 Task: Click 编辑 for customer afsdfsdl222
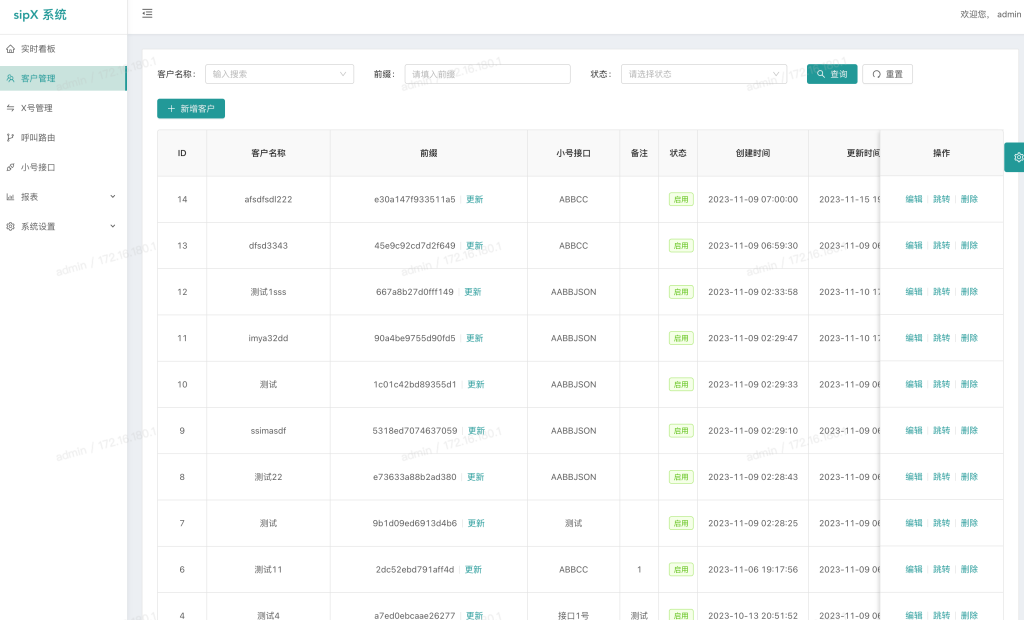click(x=914, y=199)
